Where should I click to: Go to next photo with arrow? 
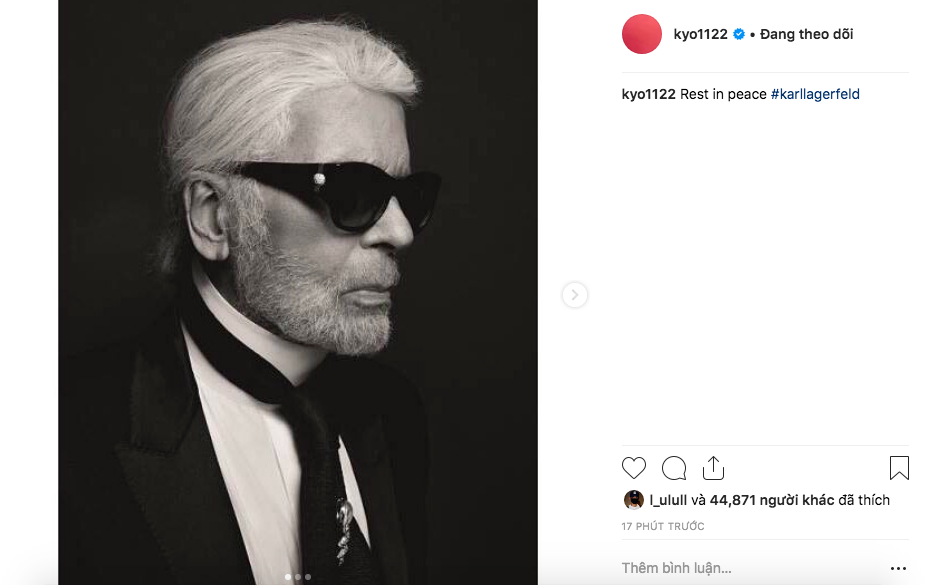pyautogui.click(x=574, y=295)
